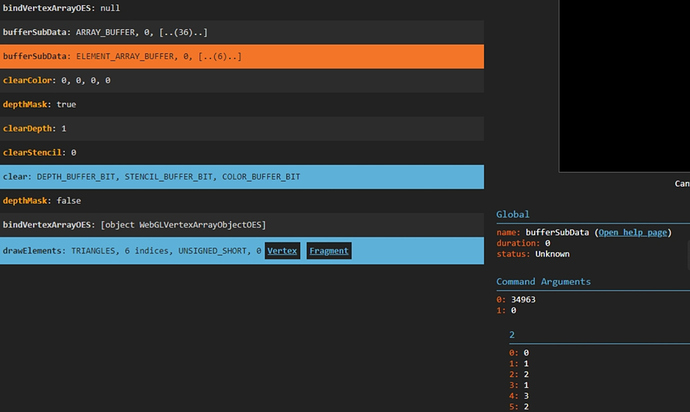Select the drawElements TRIANGLES command row

pos(130,251)
